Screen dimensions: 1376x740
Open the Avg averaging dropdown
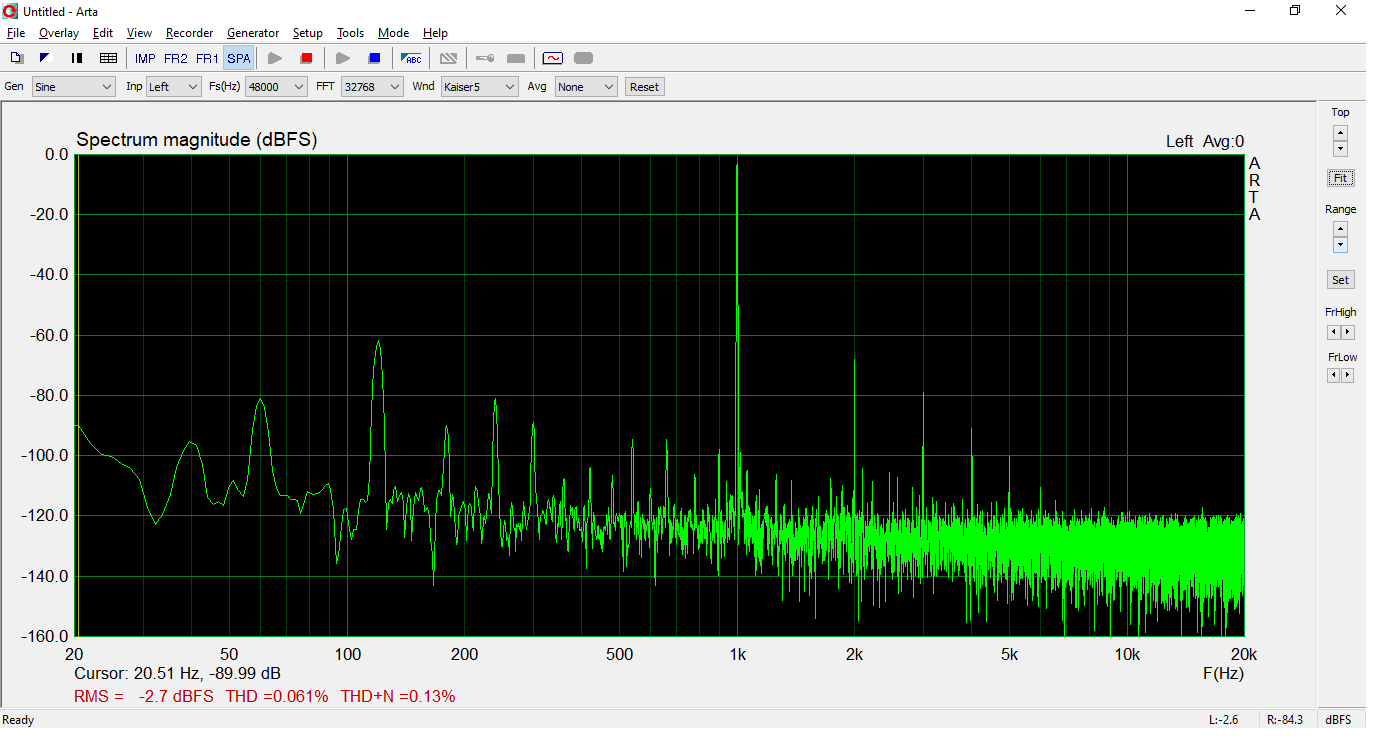[586, 87]
